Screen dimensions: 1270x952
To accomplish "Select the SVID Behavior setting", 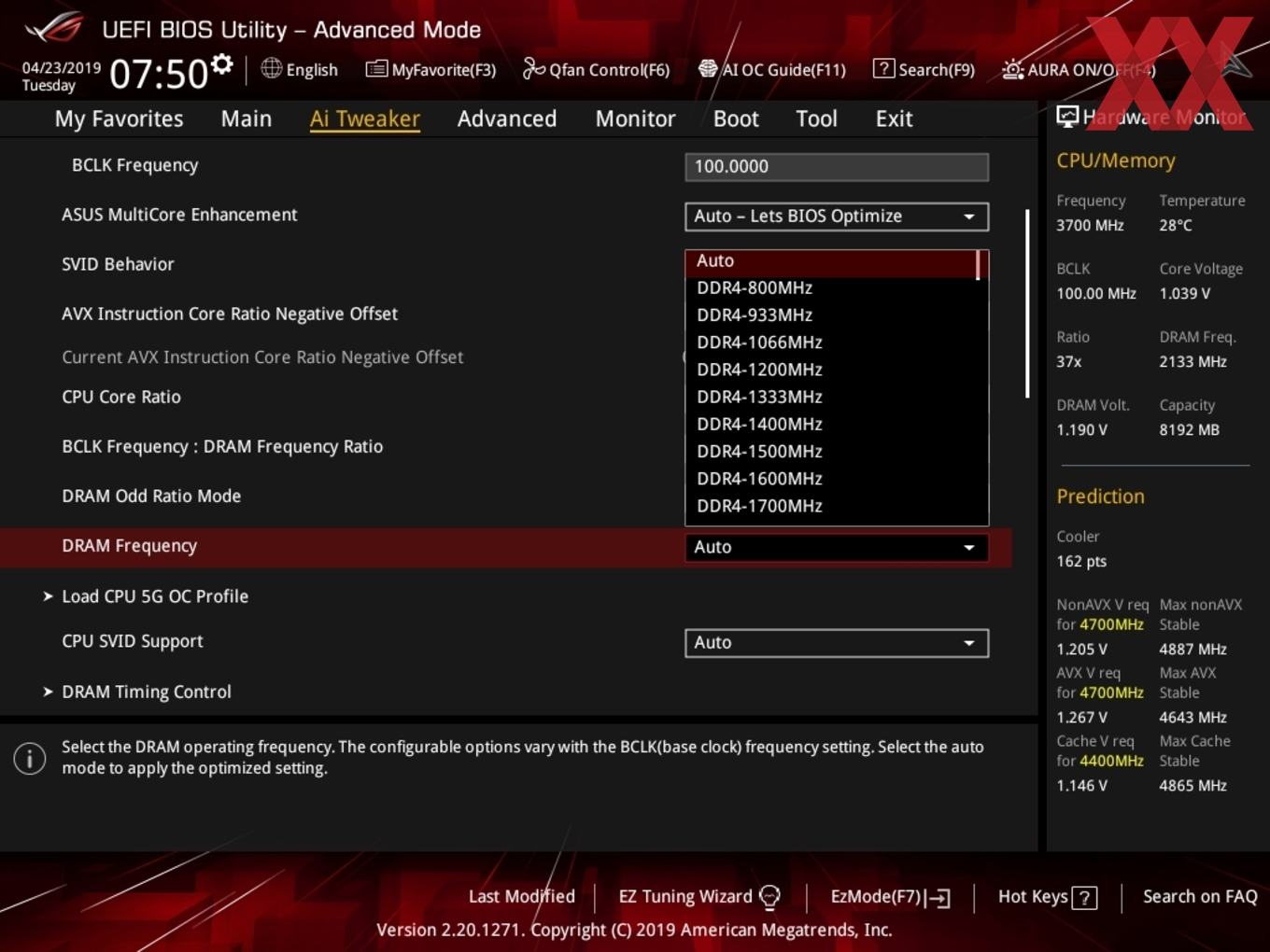I will [x=118, y=264].
